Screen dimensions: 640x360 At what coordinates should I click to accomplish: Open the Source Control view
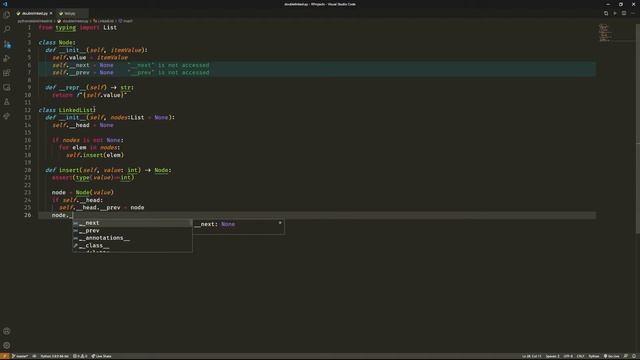[7, 44]
